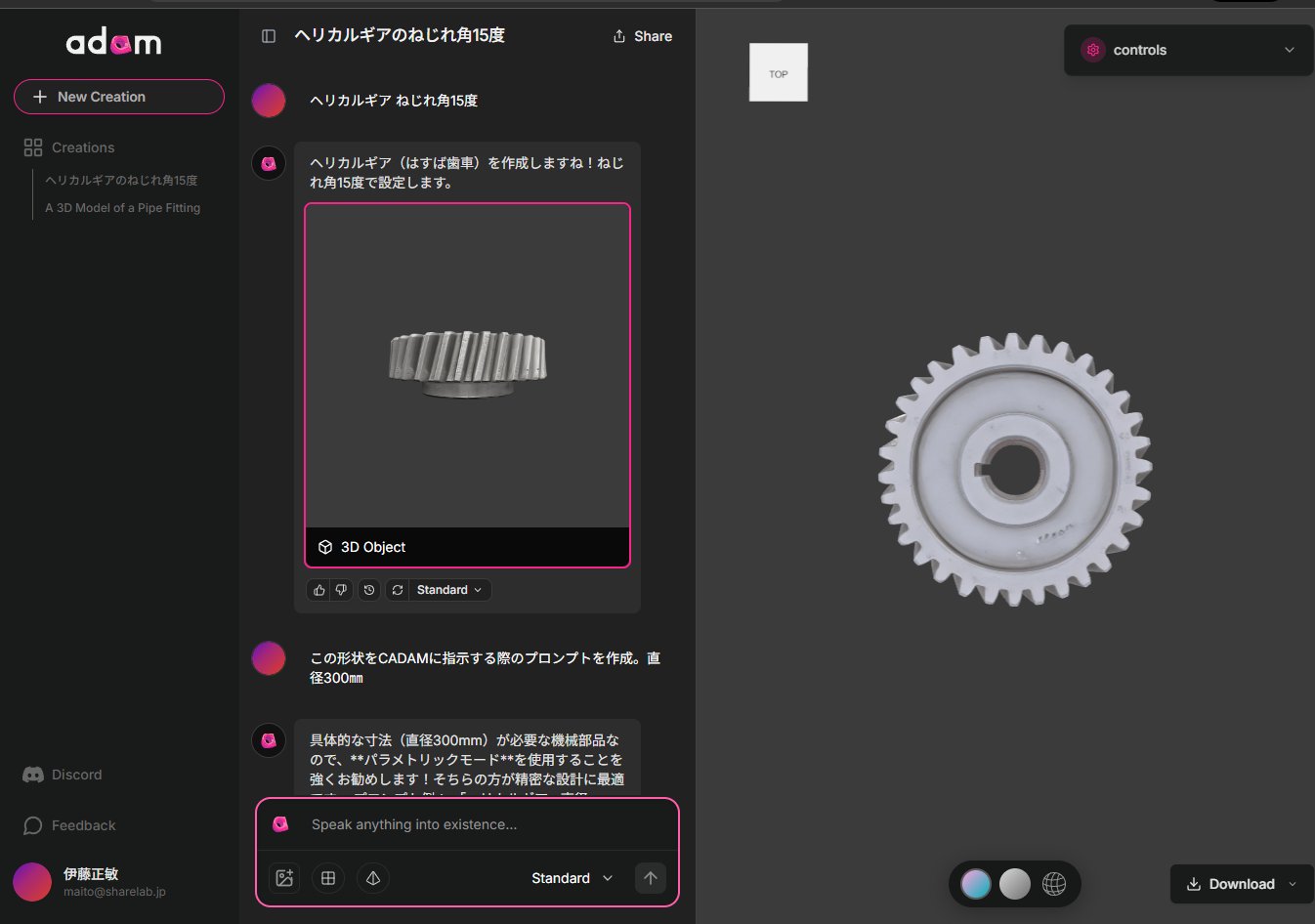Send the prompt with the up arrow button

tap(651, 878)
